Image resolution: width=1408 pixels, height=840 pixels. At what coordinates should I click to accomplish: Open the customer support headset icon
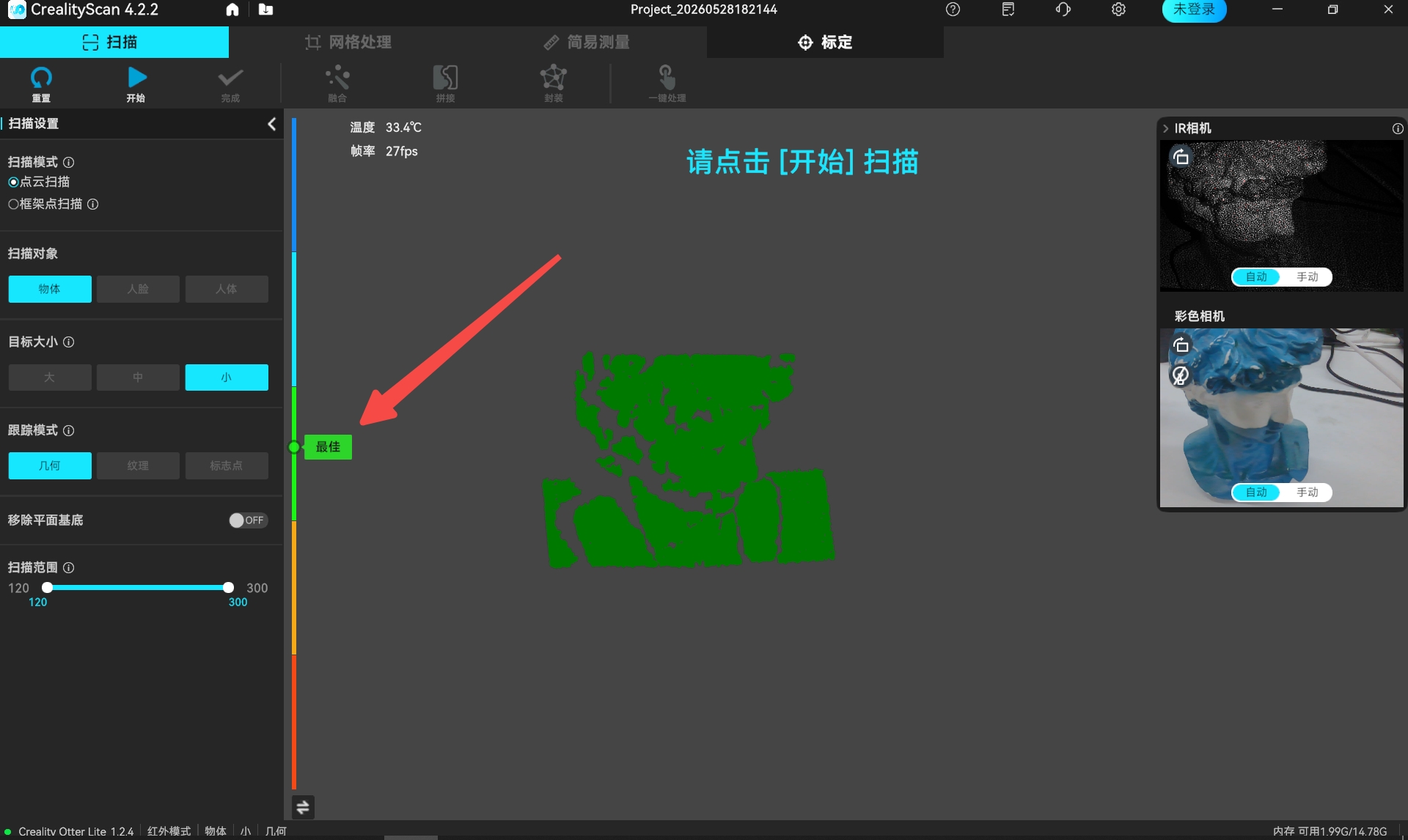click(x=1063, y=10)
